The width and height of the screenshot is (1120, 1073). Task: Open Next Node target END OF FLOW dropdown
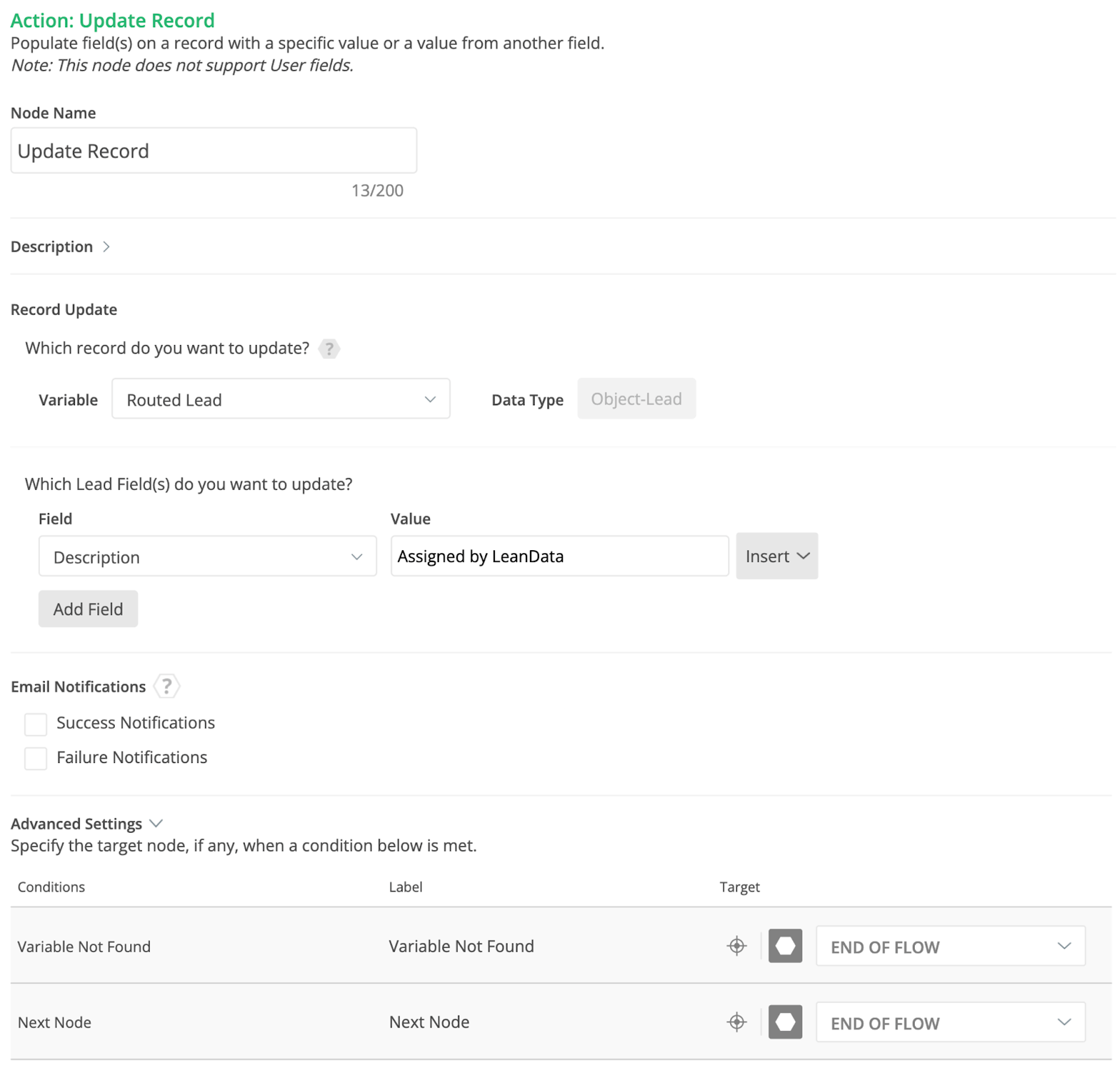[x=950, y=1023]
